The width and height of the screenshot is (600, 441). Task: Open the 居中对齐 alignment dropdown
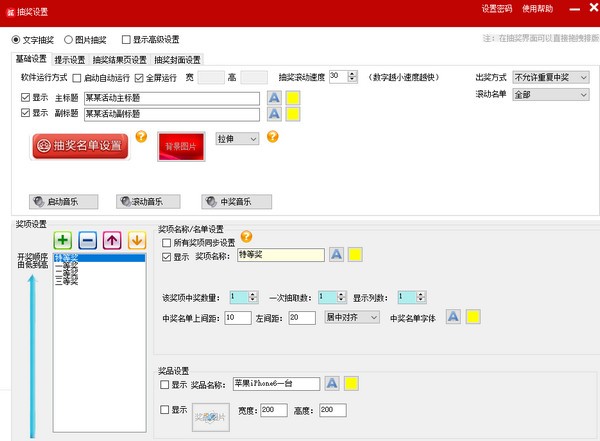click(x=350, y=317)
